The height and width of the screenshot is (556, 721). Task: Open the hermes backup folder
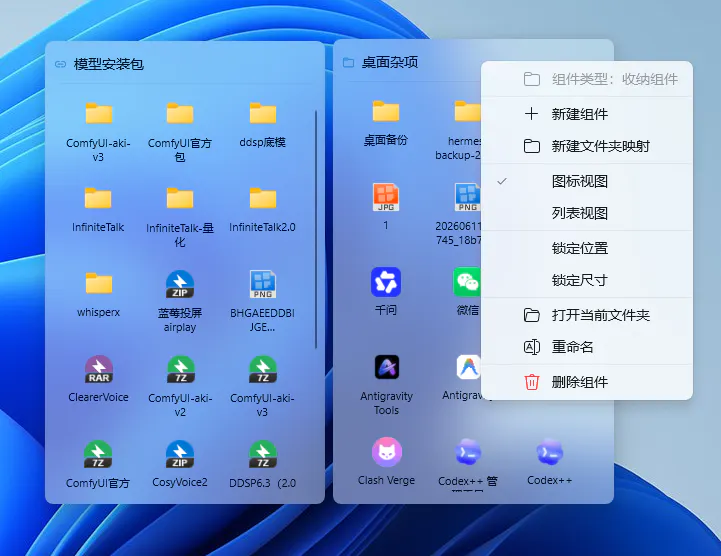tap(468, 111)
